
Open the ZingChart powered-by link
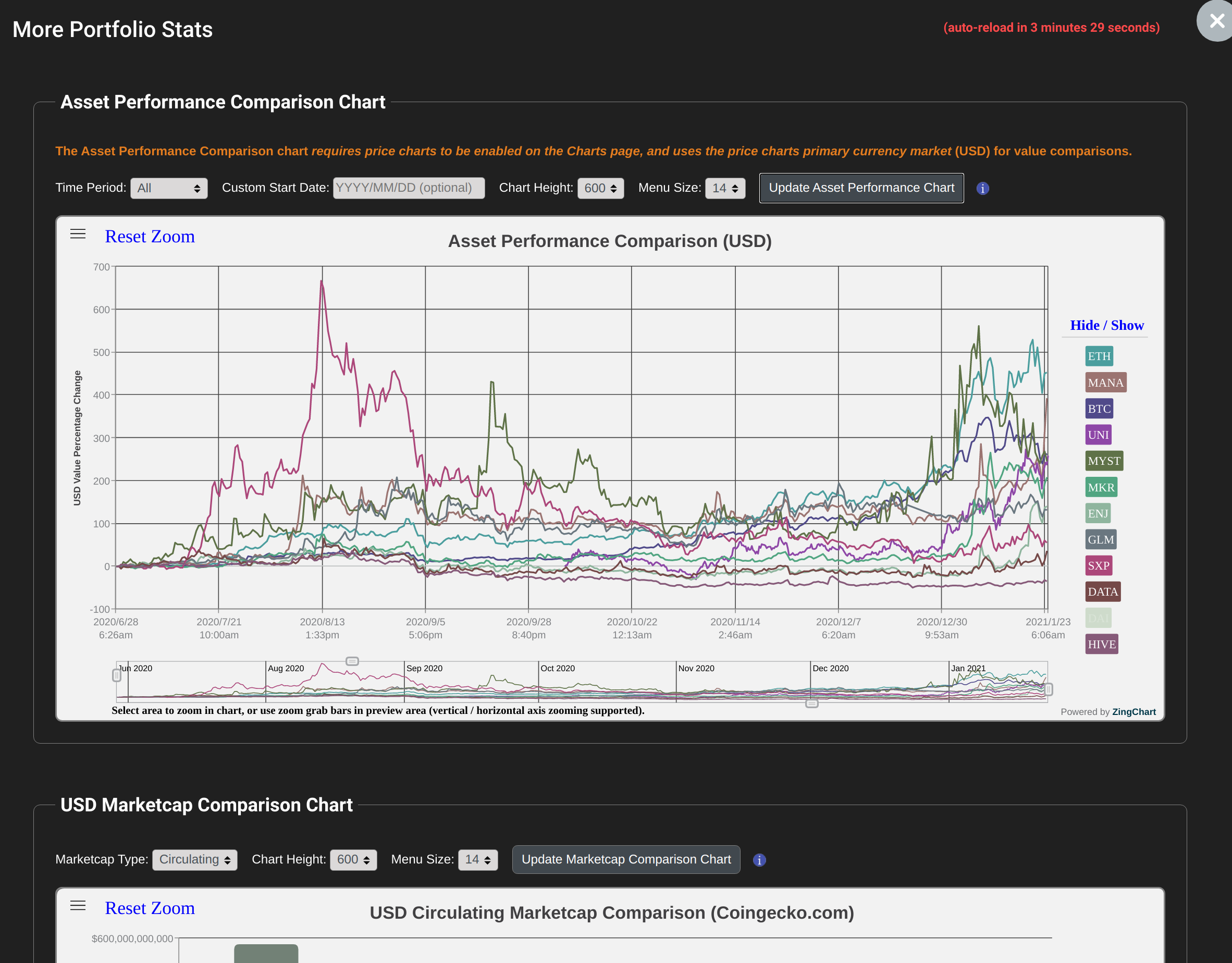click(1134, 712)
